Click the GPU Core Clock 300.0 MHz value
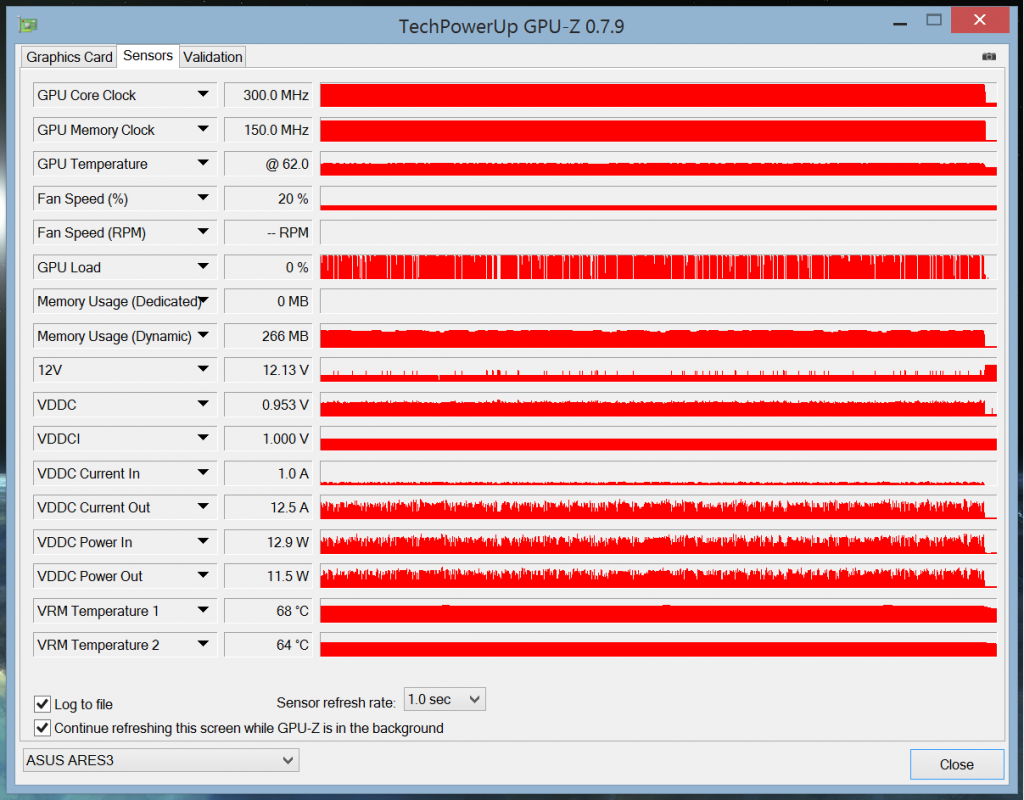 pos(268,95)
